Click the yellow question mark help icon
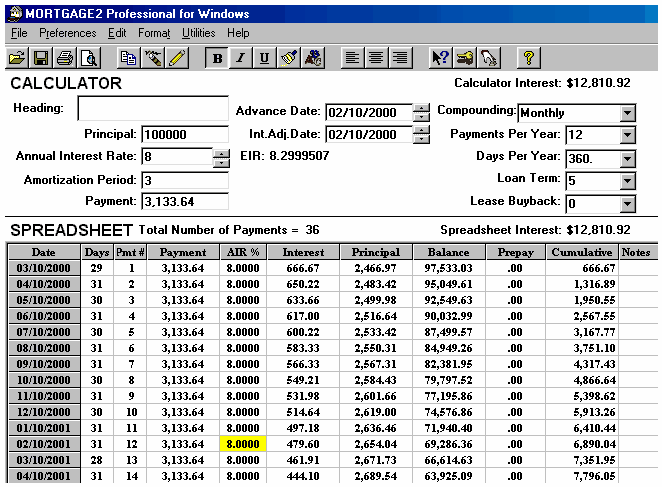This screenshot has width=662, height=487. pyautogui.click(x=527, y=58)
